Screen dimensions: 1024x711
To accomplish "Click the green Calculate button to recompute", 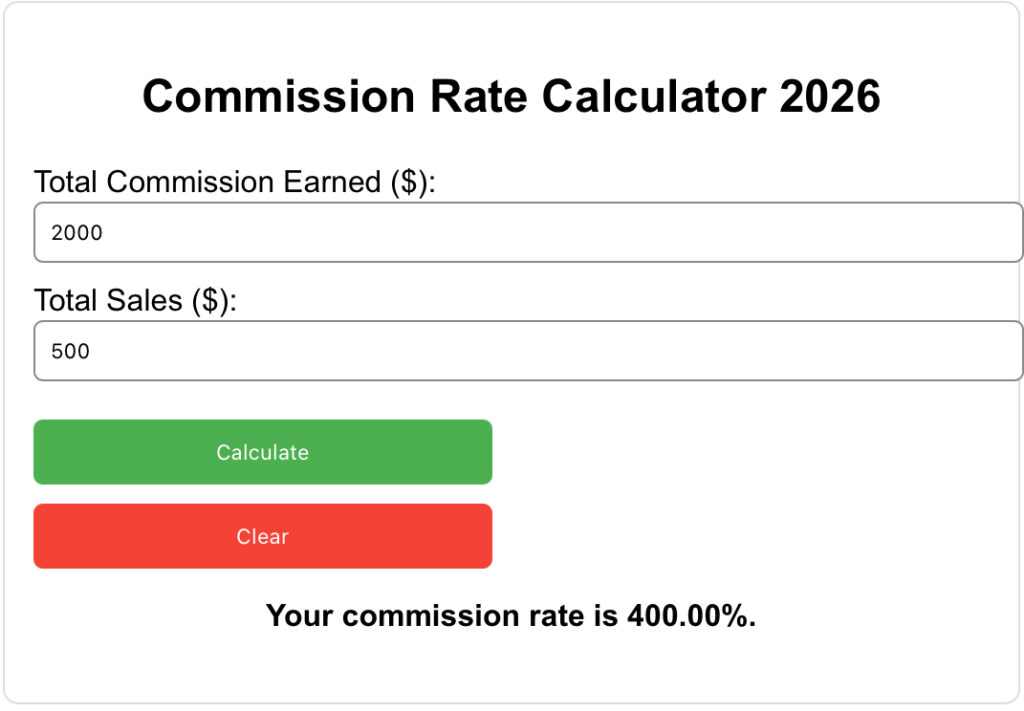I will coord(262,452).
